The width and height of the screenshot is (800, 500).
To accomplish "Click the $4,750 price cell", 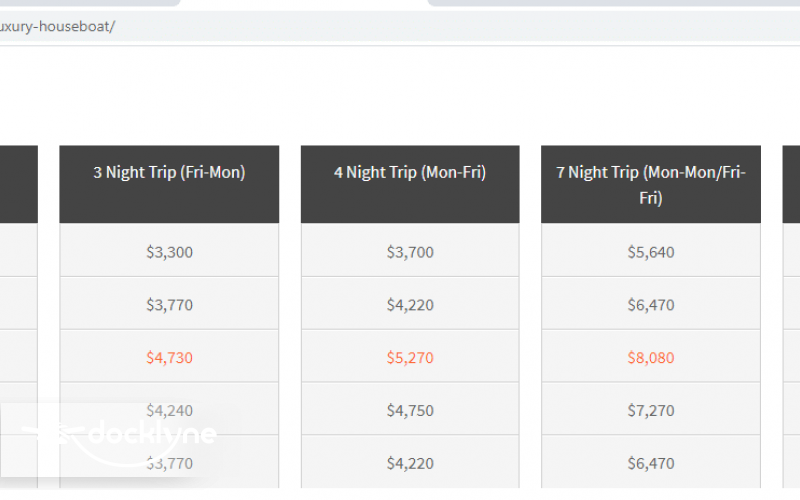I will tap(410, 410).
